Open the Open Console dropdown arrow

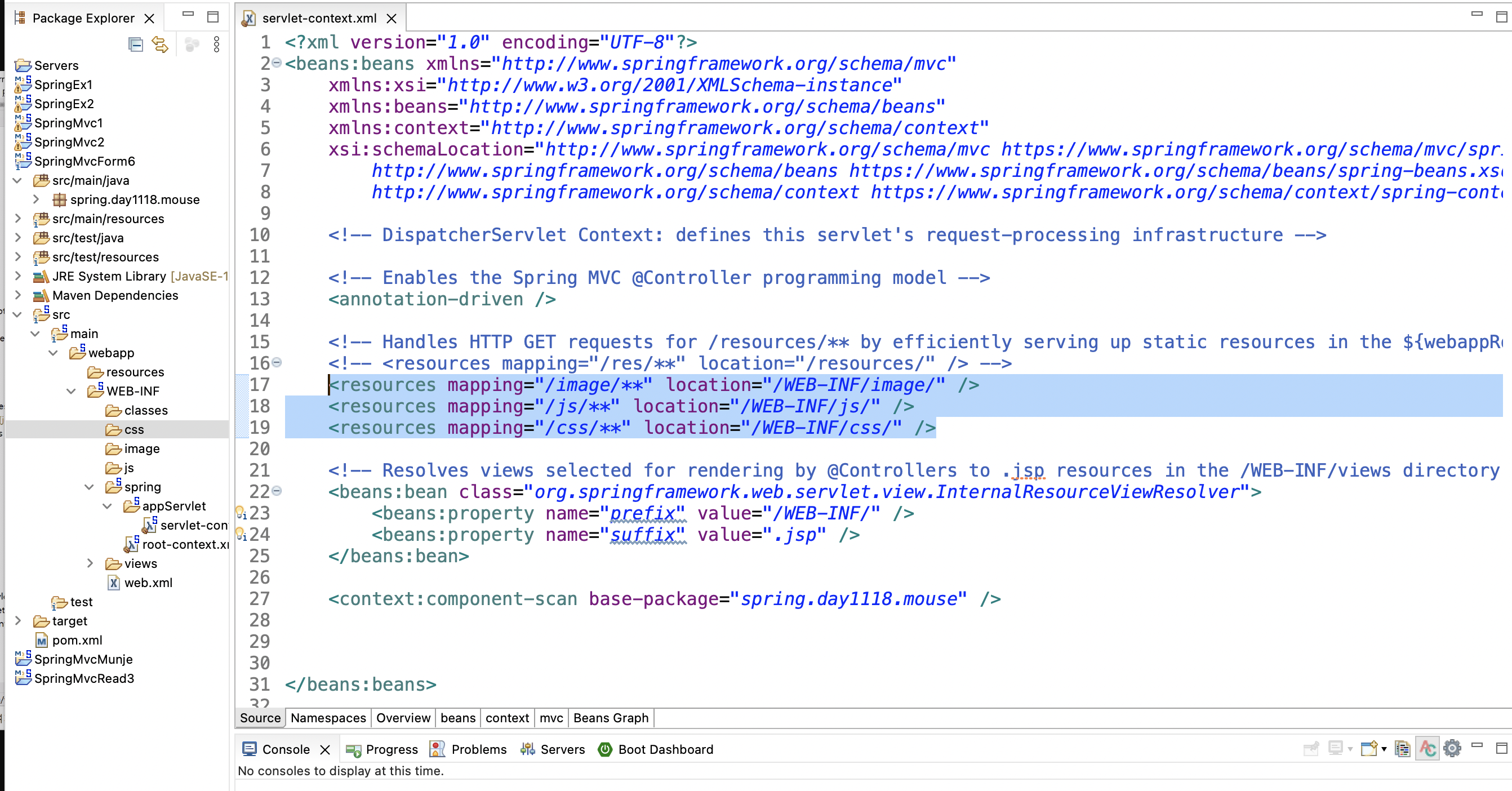[1384, 749]
